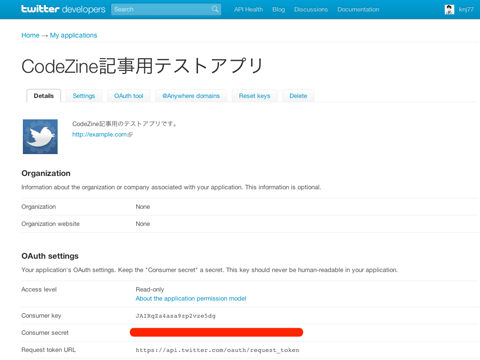
Task: Open API Health page
Action: (248, 9)
